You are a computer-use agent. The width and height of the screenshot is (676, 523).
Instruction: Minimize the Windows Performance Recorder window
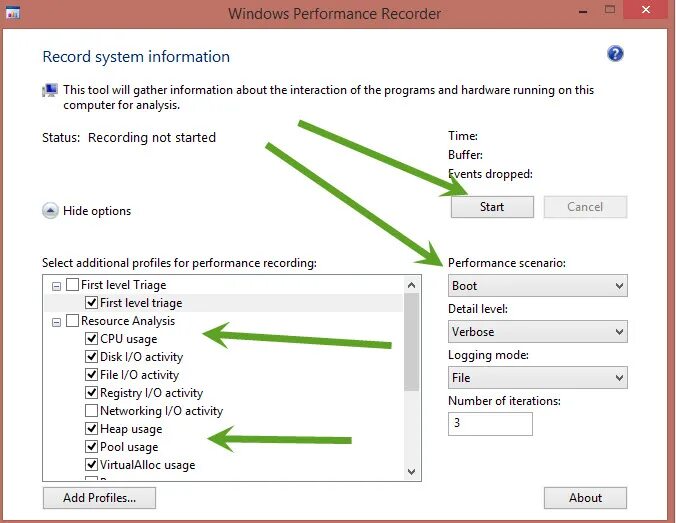[x=583, y=11]
